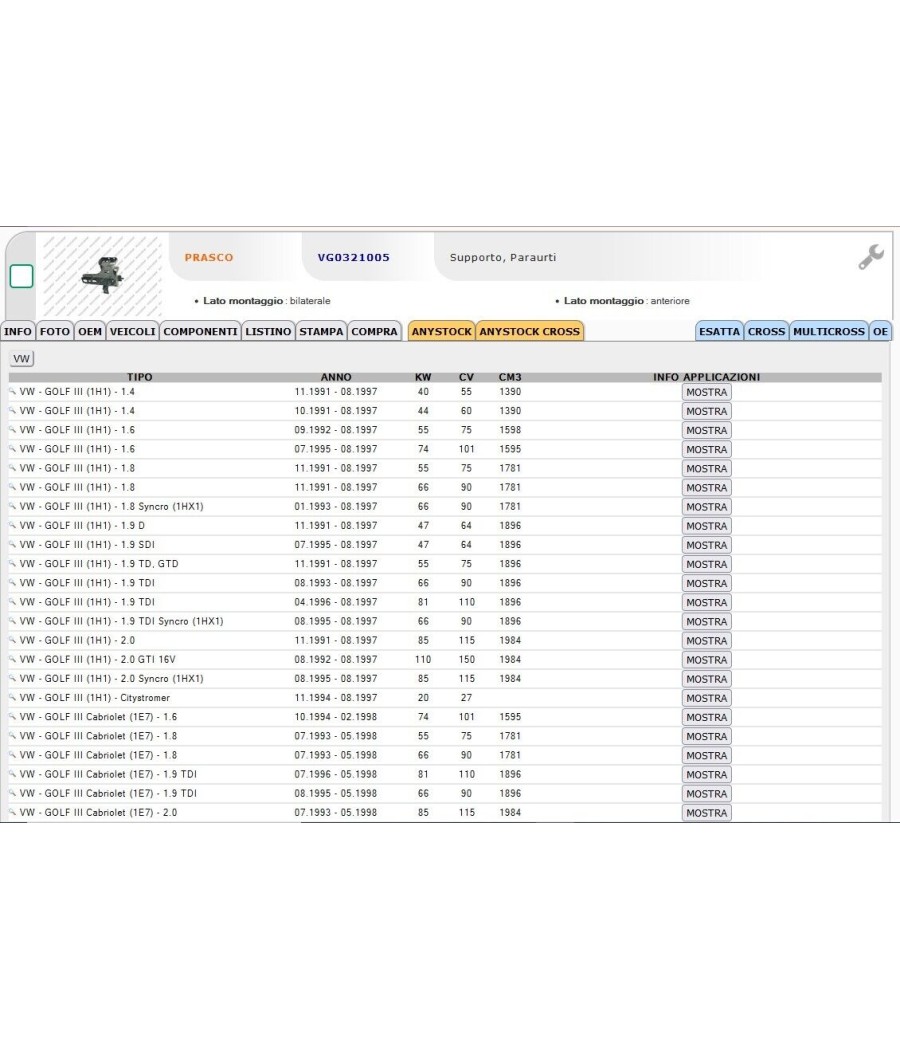The width and height of the screenshot is (900, 1050).
Task: Select the COMPRA tab
Action: click(374, 331)
